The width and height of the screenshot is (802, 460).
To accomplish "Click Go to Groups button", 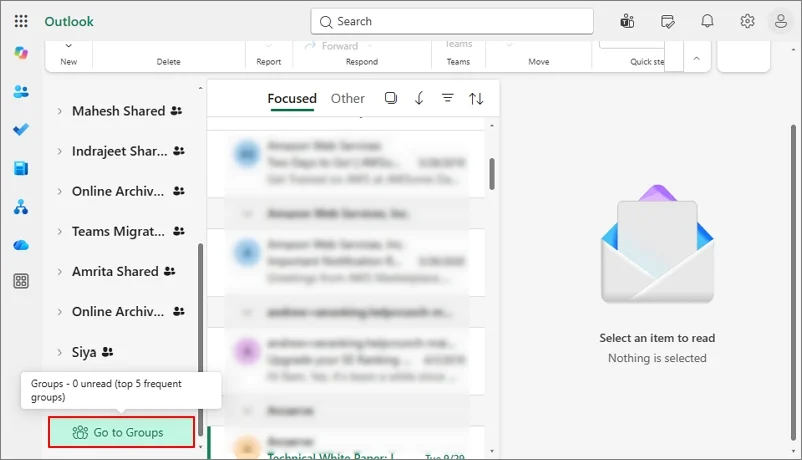I will tap(121, 432).
